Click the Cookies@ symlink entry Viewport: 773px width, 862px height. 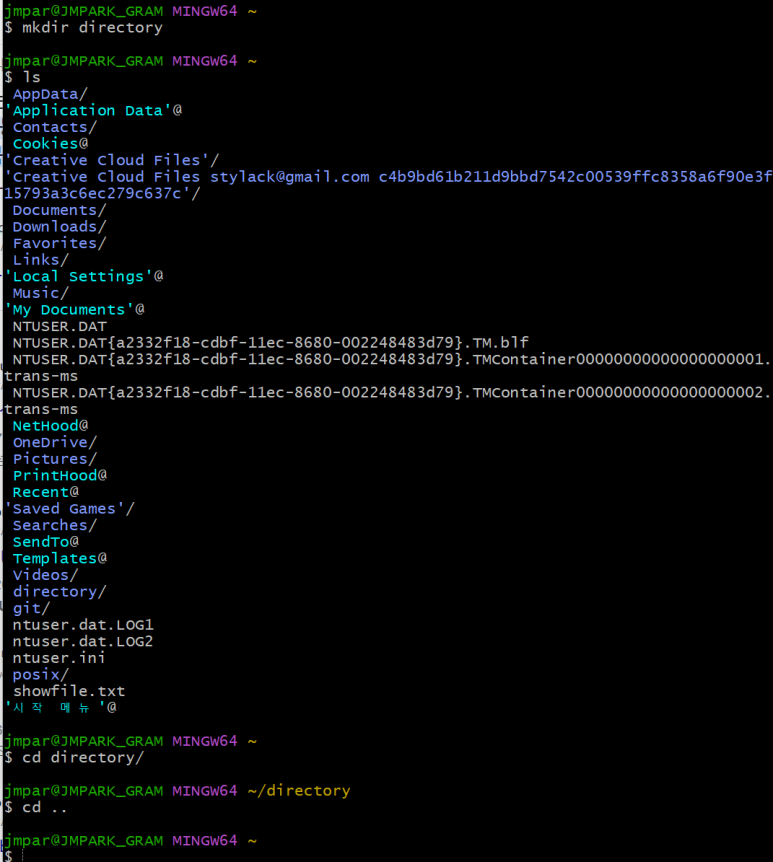[x=50, y=143]
